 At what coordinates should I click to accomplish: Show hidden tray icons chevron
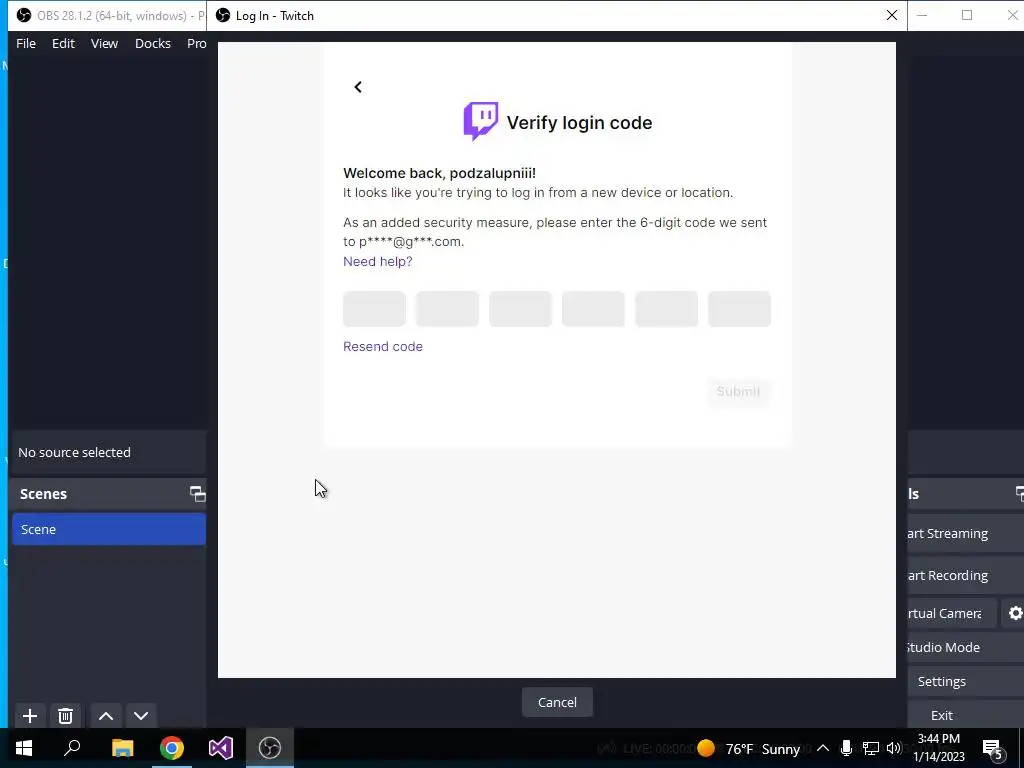[x=823, y=748]
